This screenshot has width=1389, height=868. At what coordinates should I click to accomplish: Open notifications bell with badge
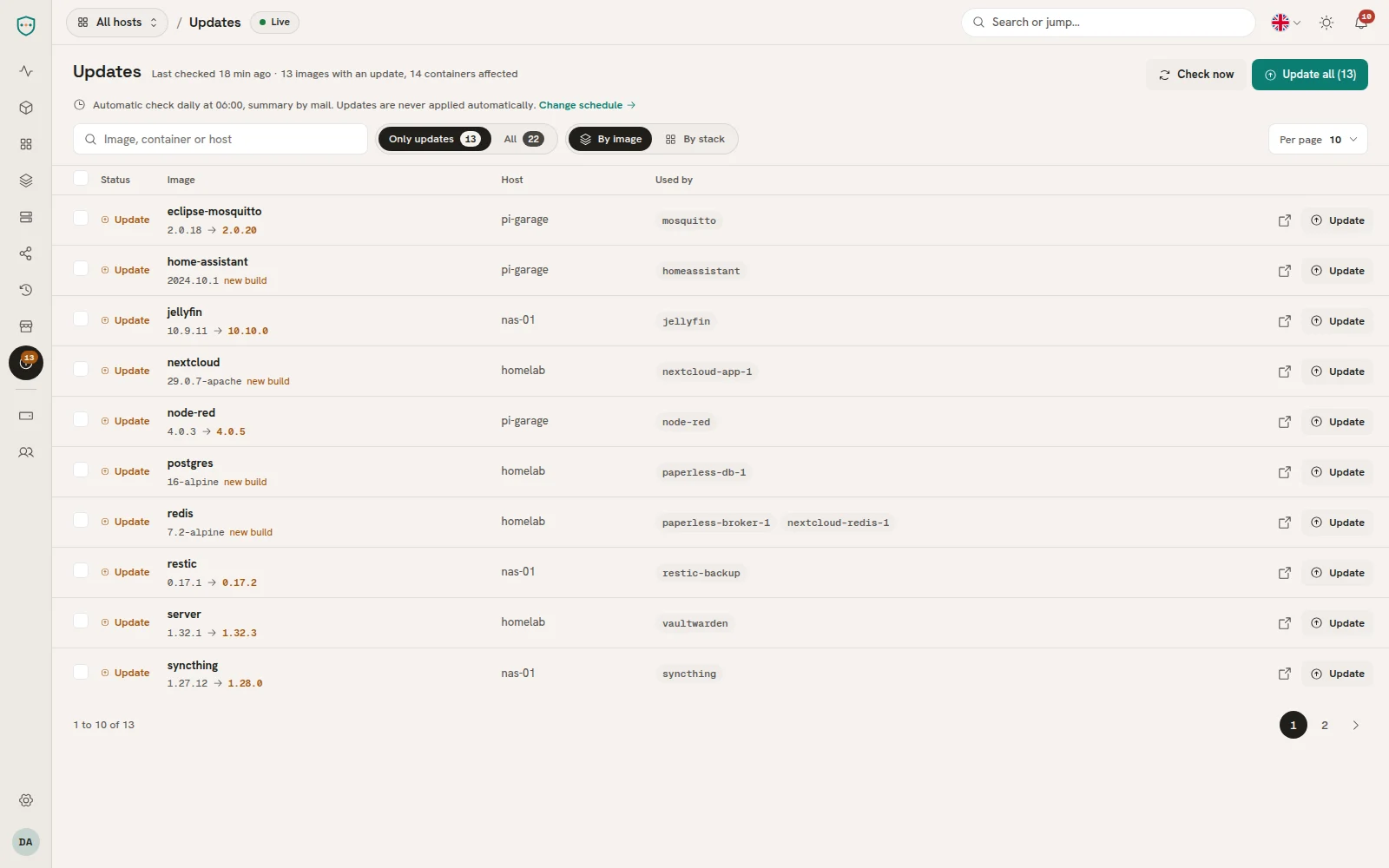point(1361,23)
